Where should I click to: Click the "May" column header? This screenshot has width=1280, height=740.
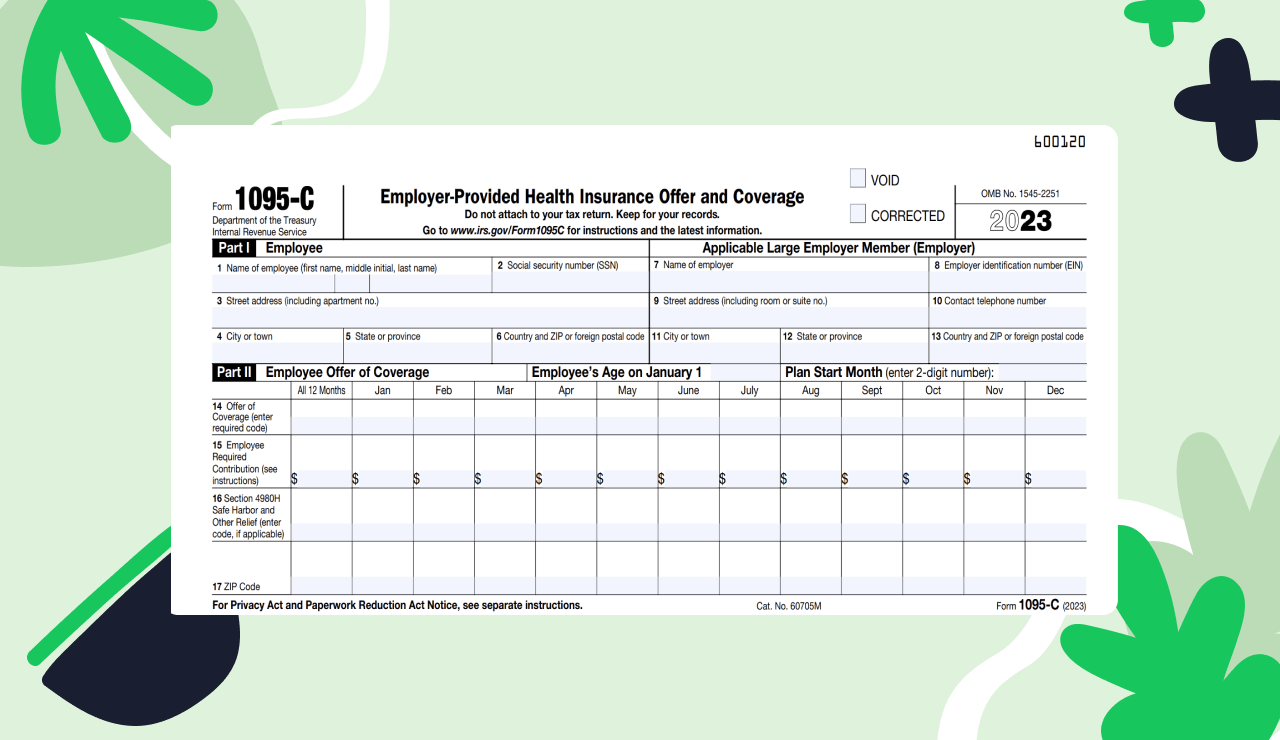point(627,391)
